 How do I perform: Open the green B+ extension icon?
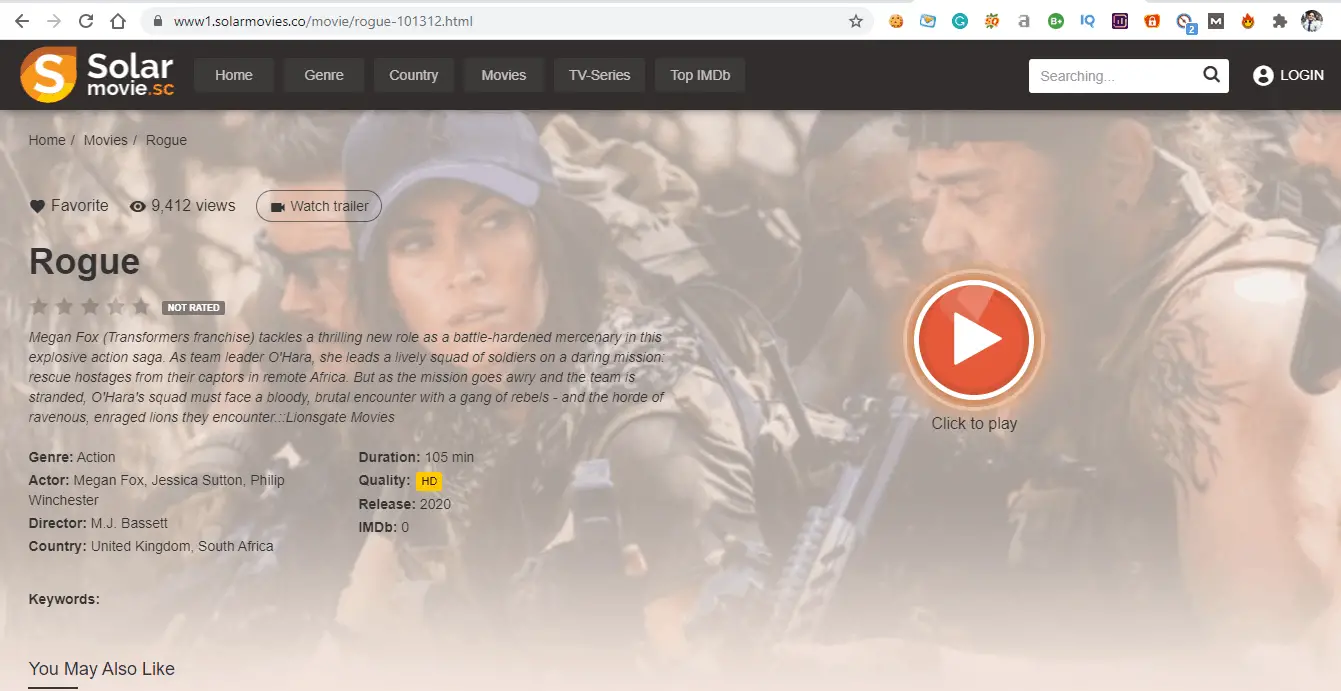(x=1056, y=21)
